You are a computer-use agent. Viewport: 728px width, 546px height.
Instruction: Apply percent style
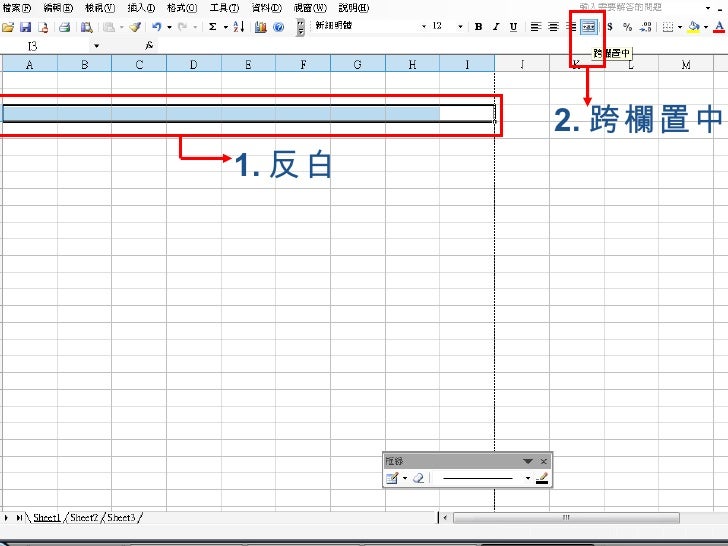628,27
